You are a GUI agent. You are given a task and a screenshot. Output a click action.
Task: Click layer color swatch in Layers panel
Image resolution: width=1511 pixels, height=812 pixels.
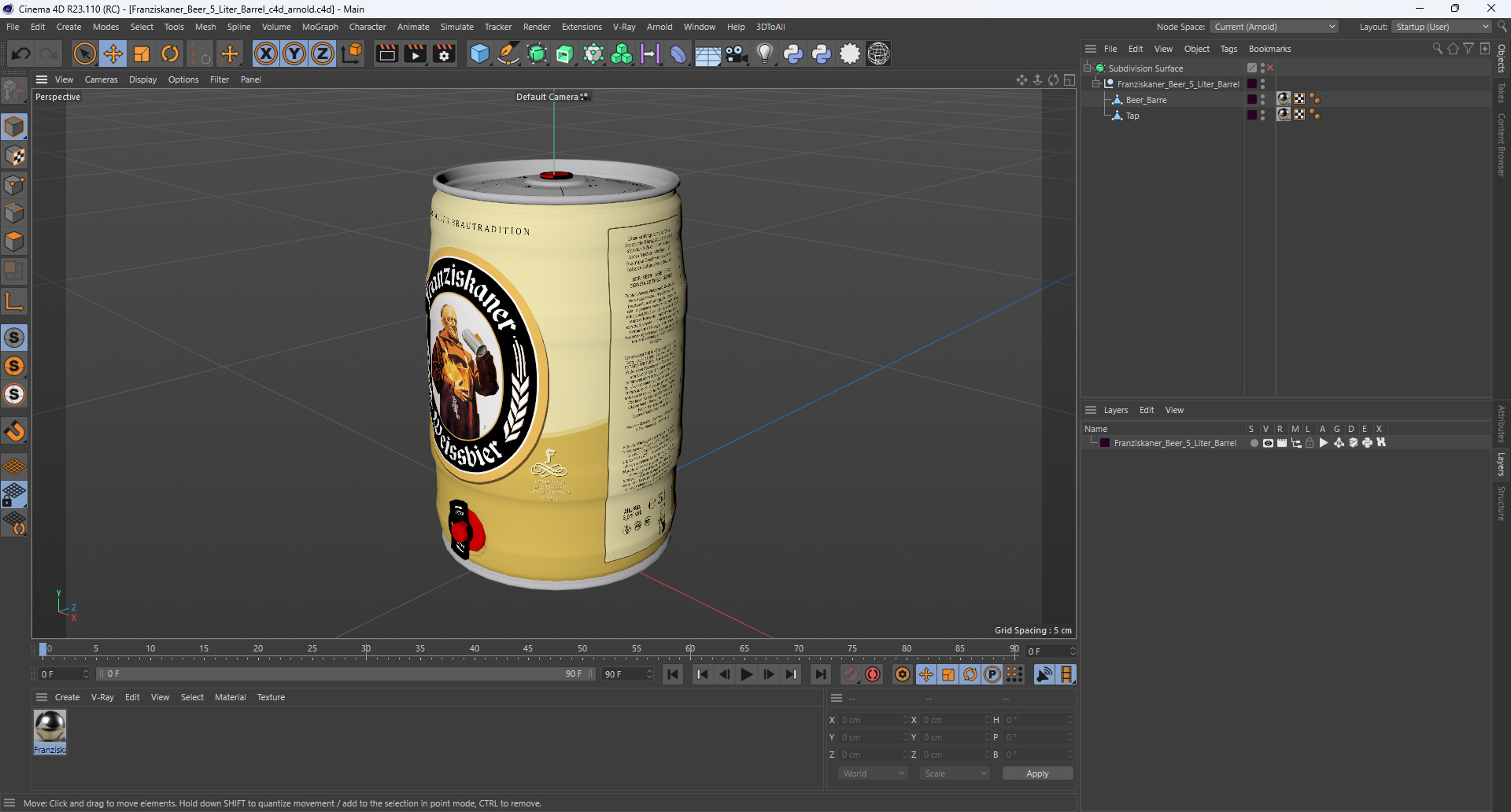point(1105,443)
